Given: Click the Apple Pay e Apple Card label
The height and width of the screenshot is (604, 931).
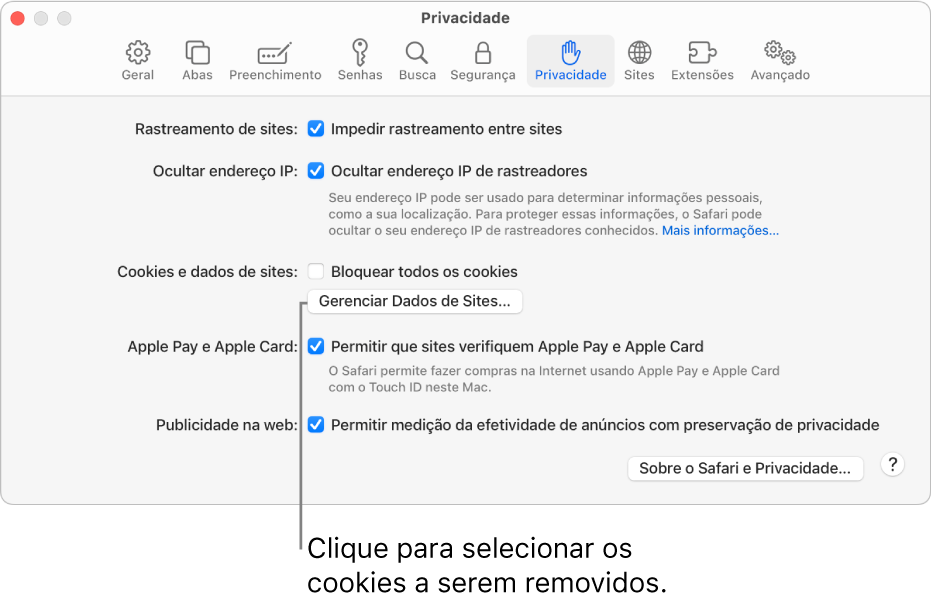Looking at the screenshot, I should 213,346.
